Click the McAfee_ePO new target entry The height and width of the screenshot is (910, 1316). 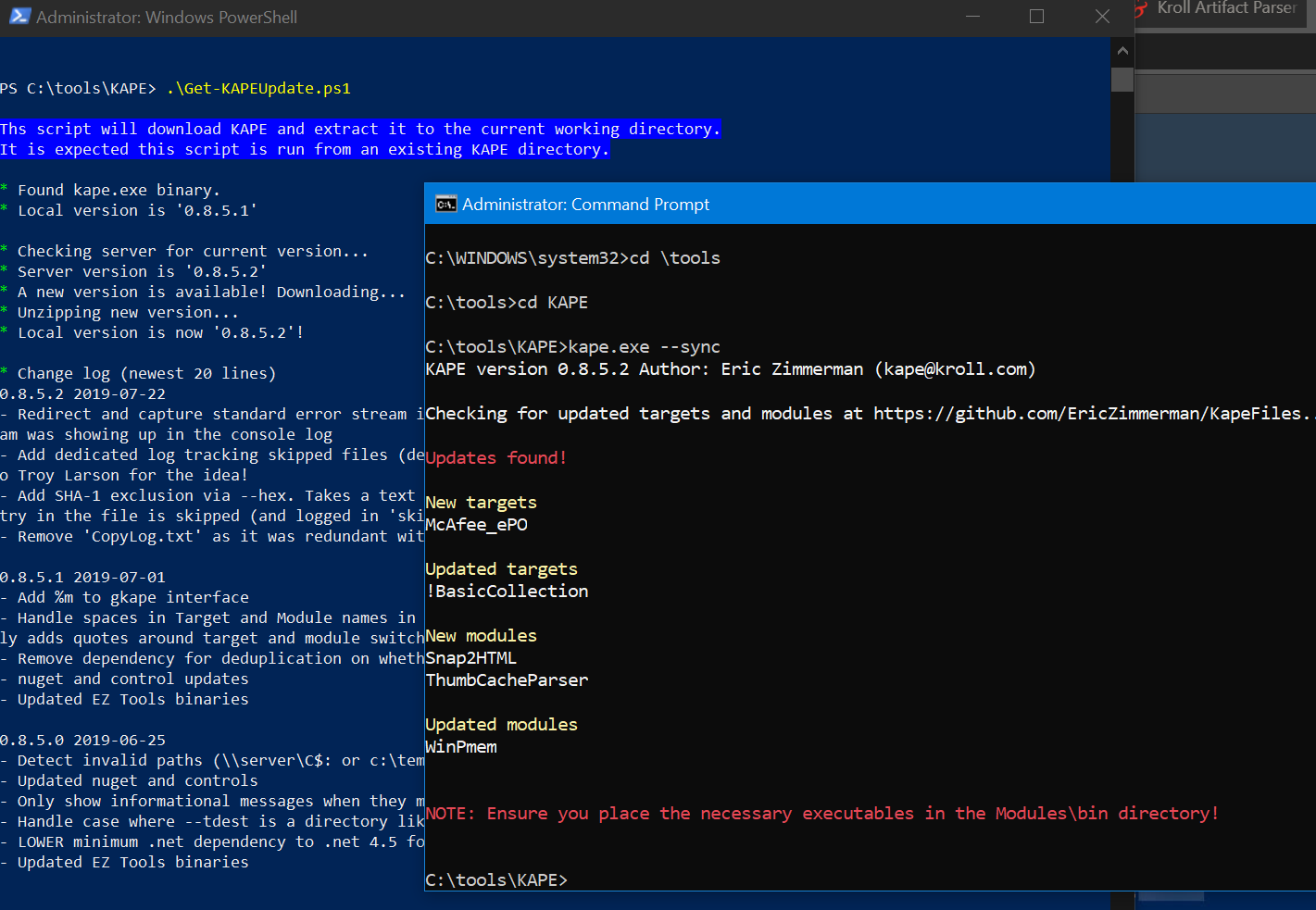click(476, 525)
